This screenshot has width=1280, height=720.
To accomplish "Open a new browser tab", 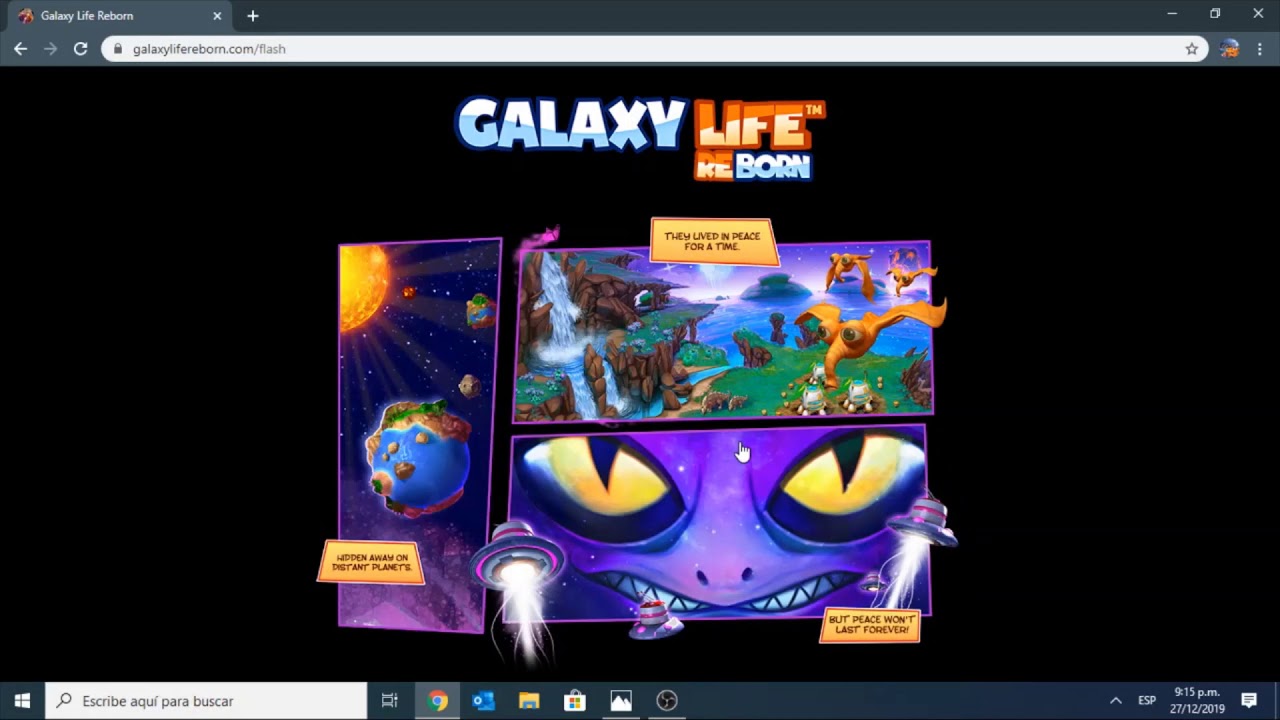I will (253, 16).
